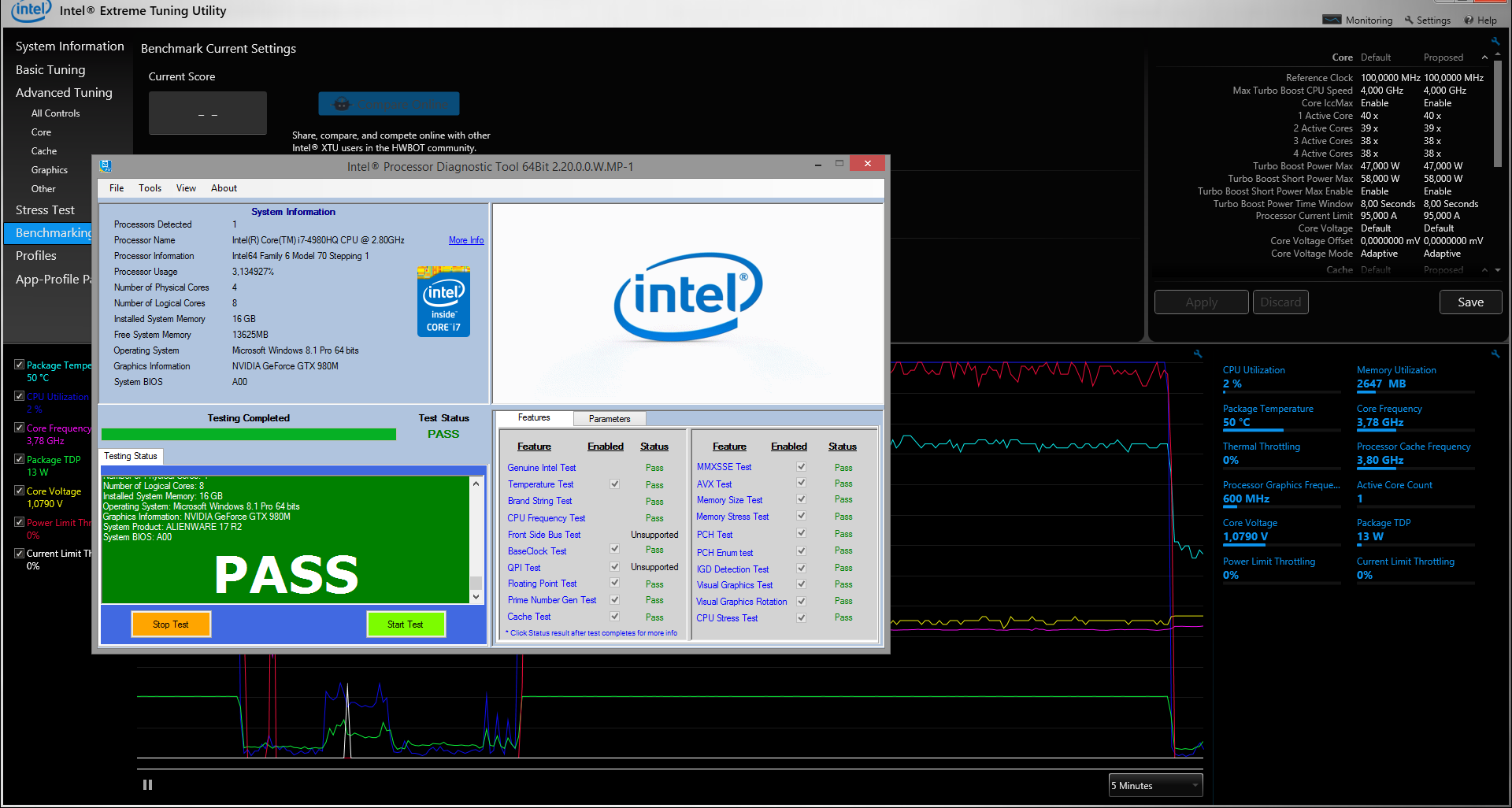Select All Controls under Advanced Tuning

[x=55, y=113]
